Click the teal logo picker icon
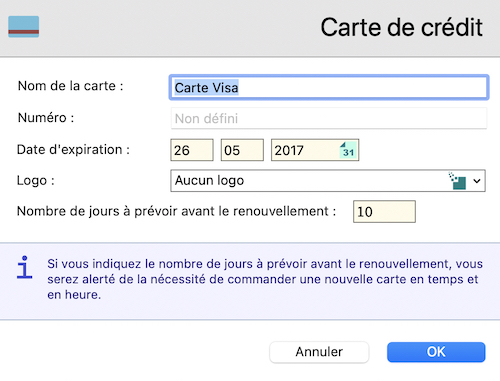This screenshot has height=381, width=500. point(457,181)
